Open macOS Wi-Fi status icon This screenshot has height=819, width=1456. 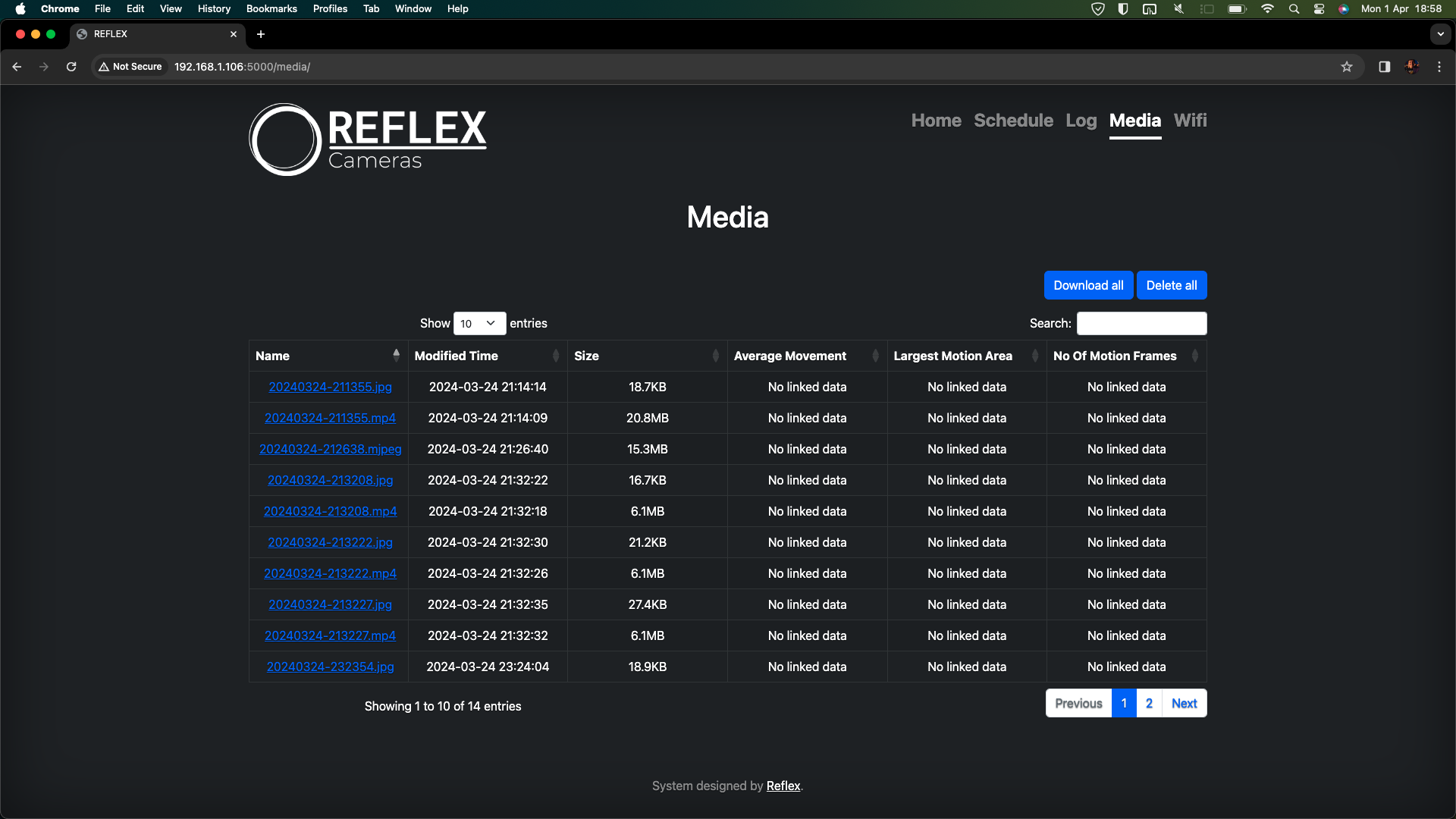(1267, 9)
